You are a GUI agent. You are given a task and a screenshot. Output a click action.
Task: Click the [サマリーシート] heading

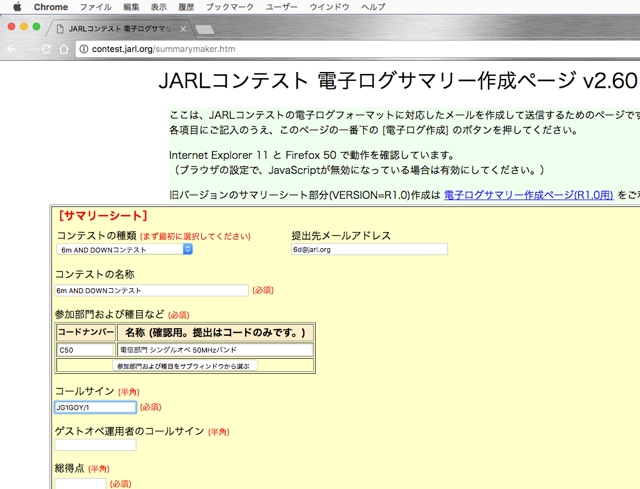pyautogui.click(x=102, y=216)
